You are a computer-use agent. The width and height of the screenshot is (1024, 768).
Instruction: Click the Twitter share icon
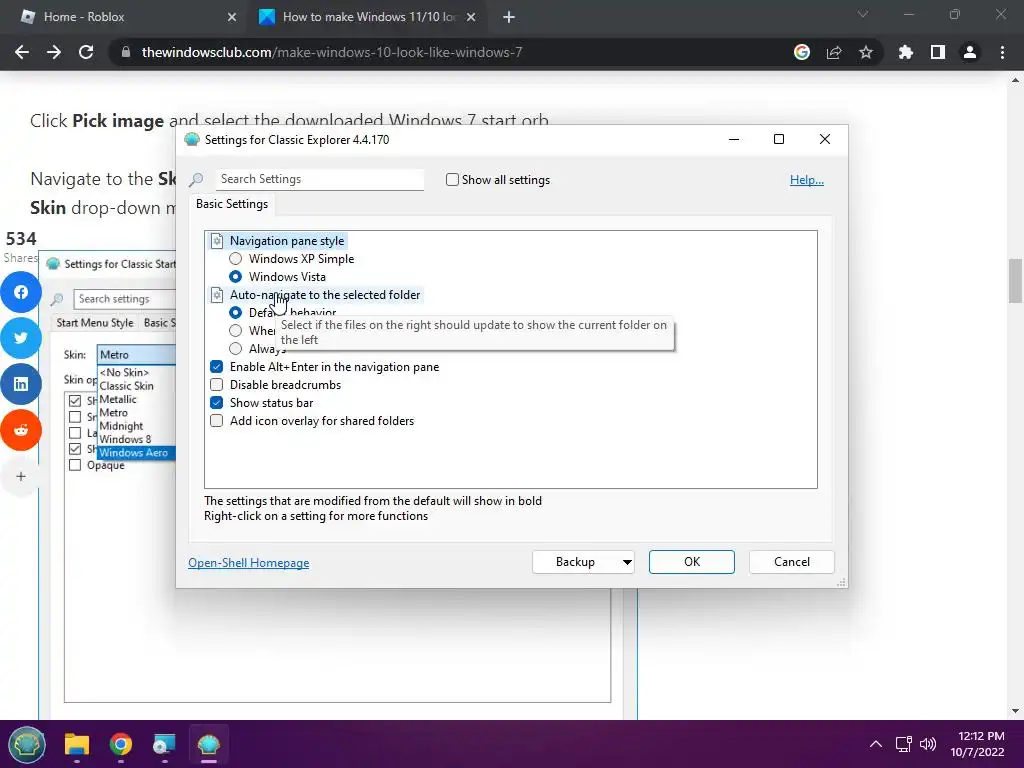(21, 338)
